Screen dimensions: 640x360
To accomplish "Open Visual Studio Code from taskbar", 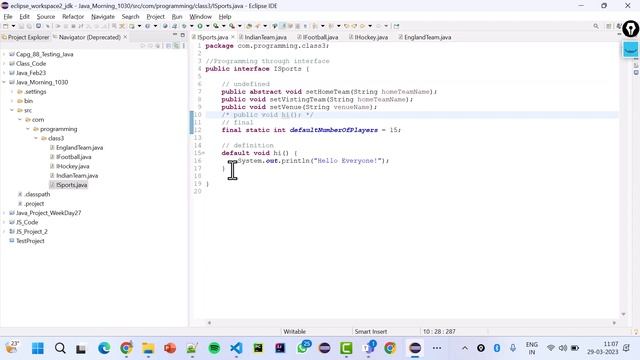I will click(236, 348).
